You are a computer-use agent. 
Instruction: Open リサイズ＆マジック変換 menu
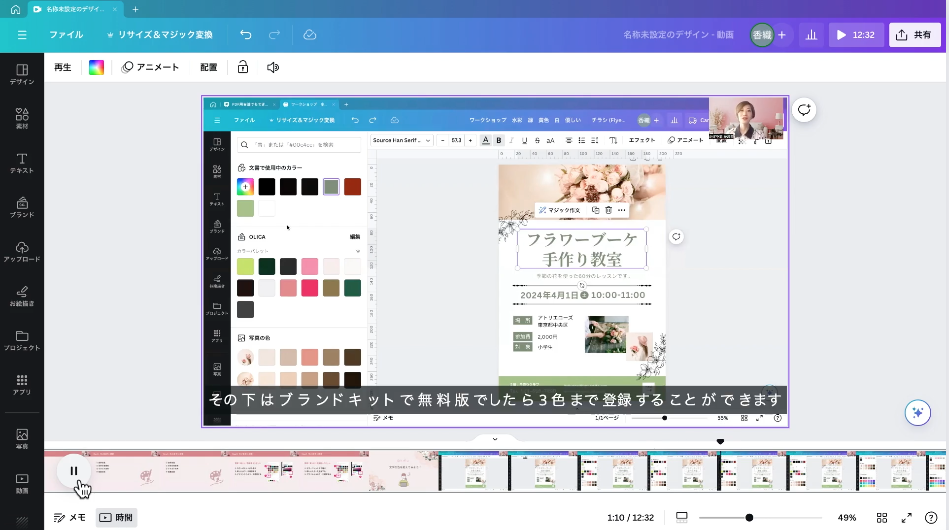(x=160, y=35)
